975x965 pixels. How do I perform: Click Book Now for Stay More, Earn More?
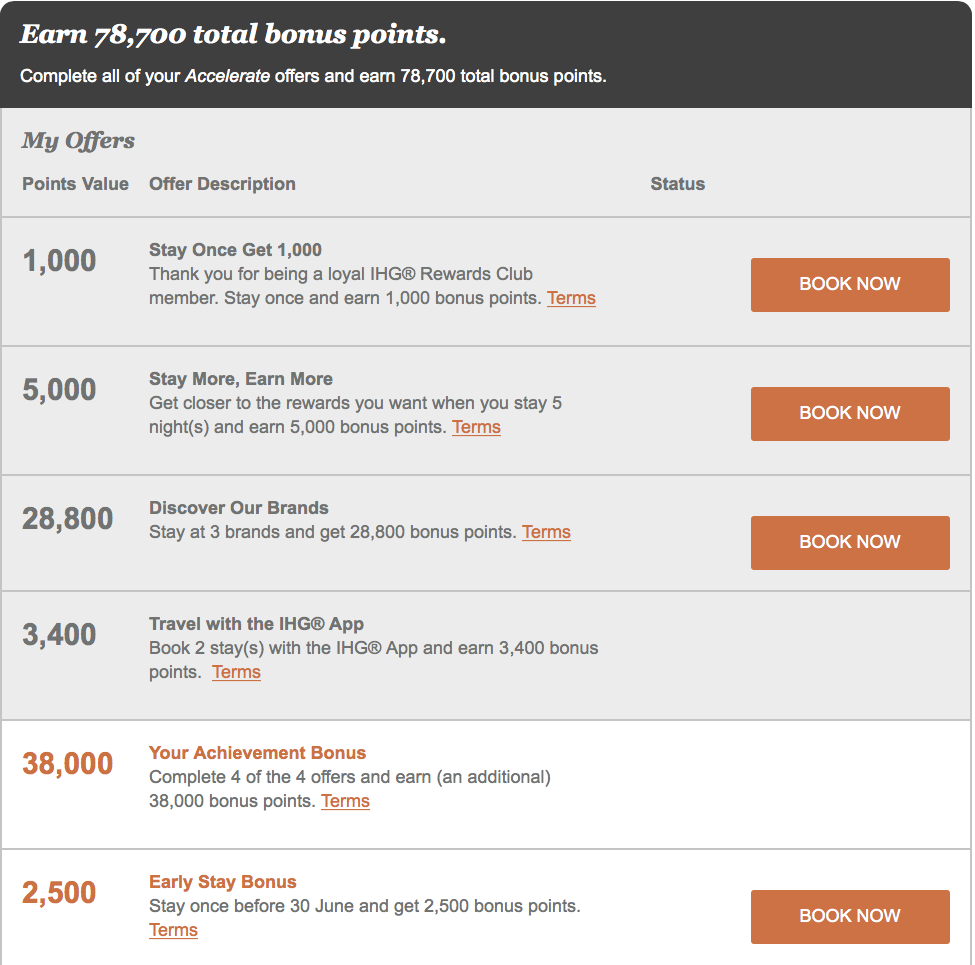click(850, 414)
